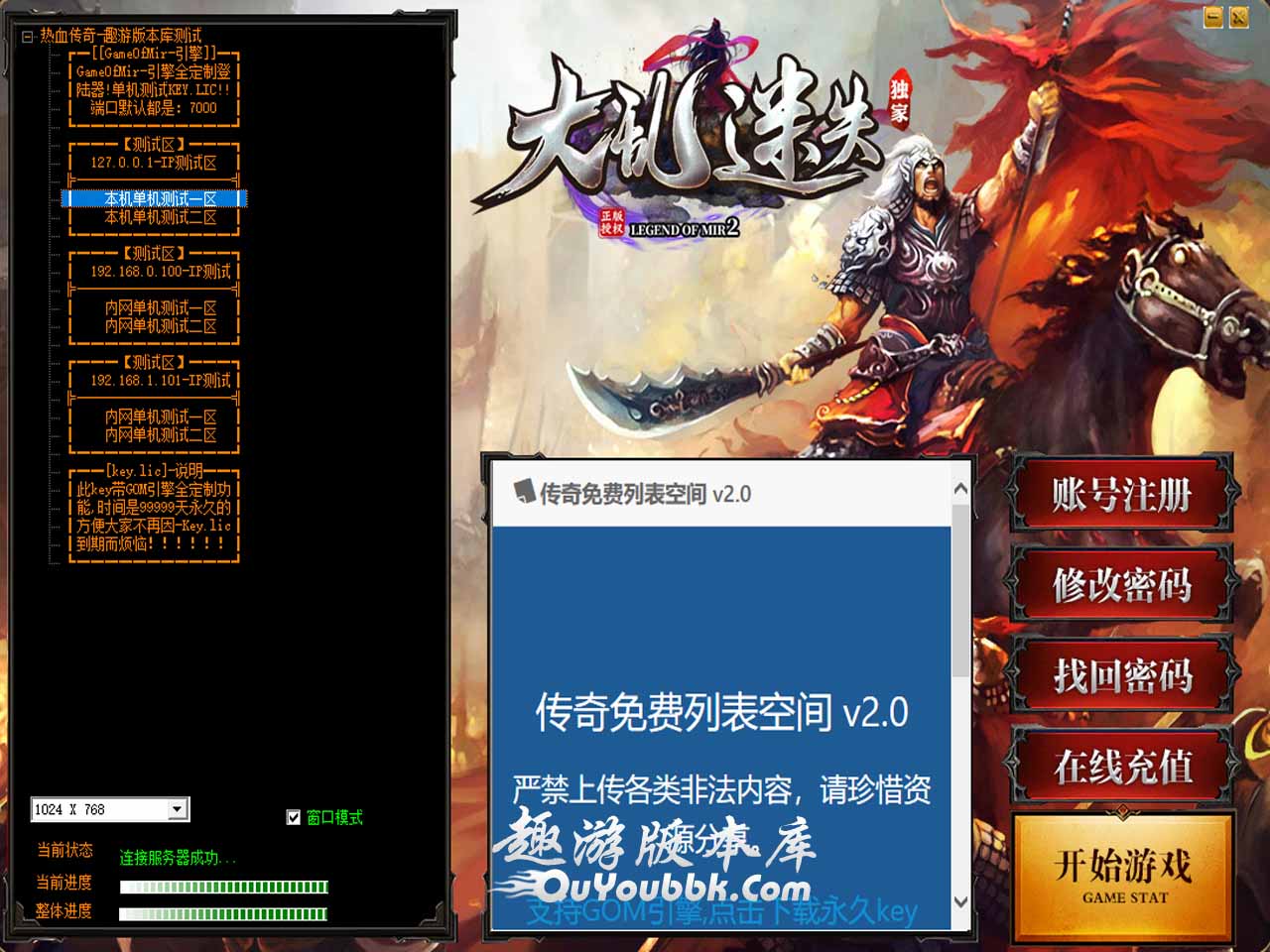Viewport: 1270px width, 952px height.
Task: Click the web panel scroll-up arrow
Action: click(960, 489)
